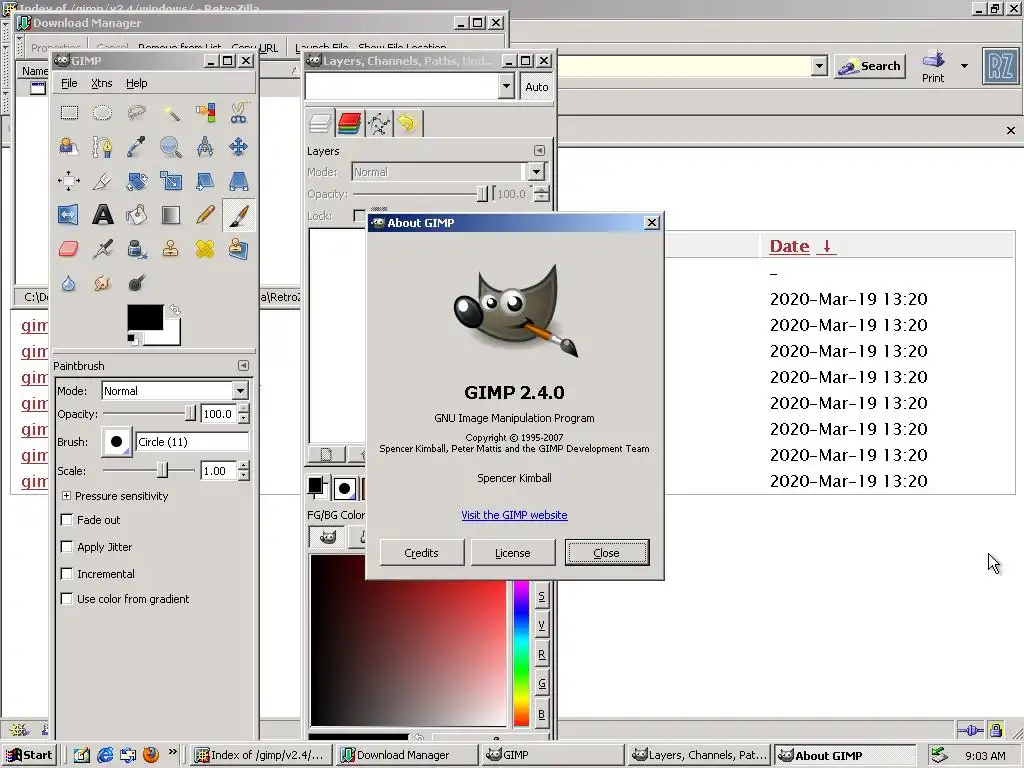The height and width of the screenshot is (768, 1024).
Task: Enable the Incremental checkbox
Action: click(x=67, y=573)
